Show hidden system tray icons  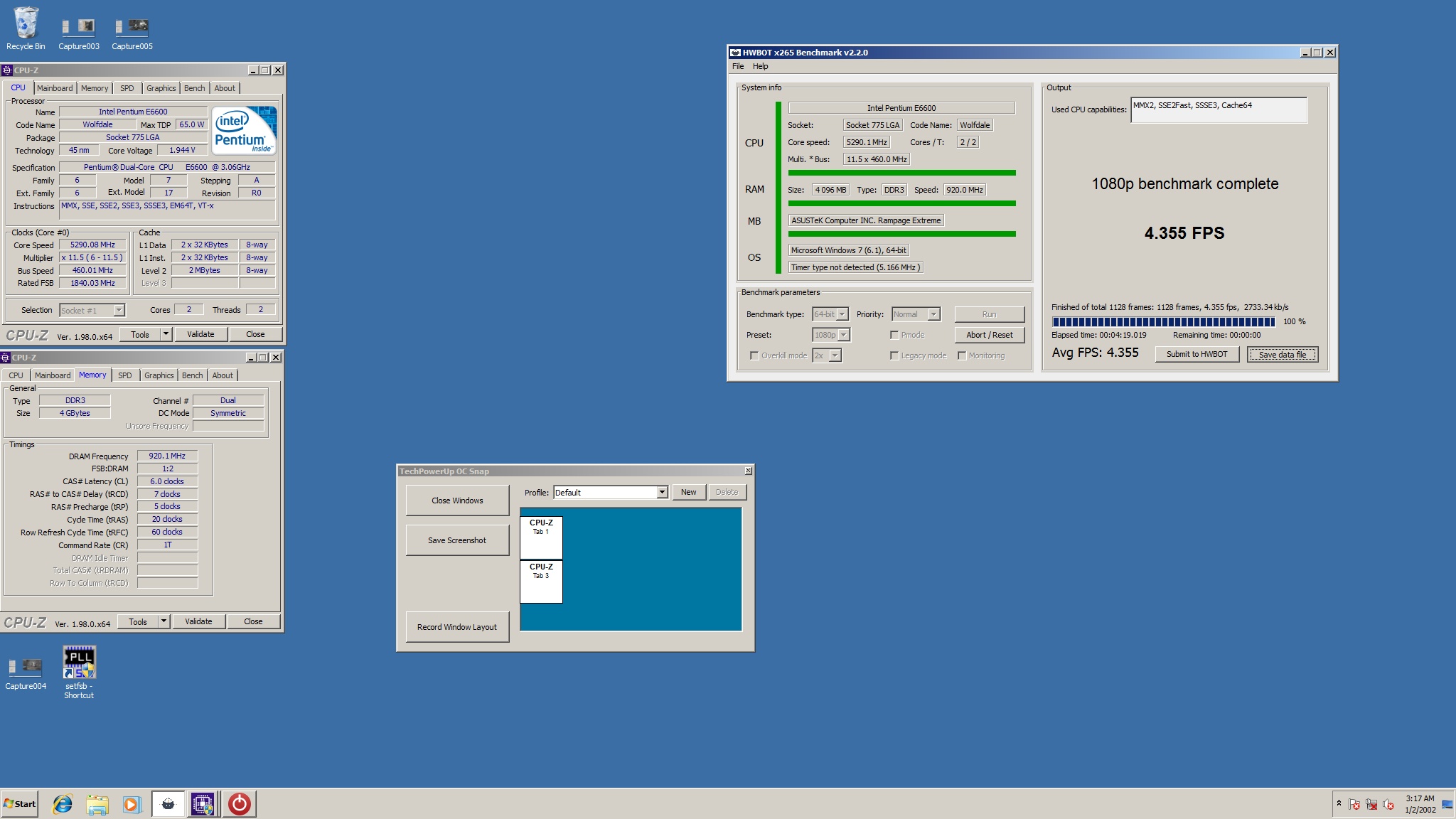click(1339, 803)
